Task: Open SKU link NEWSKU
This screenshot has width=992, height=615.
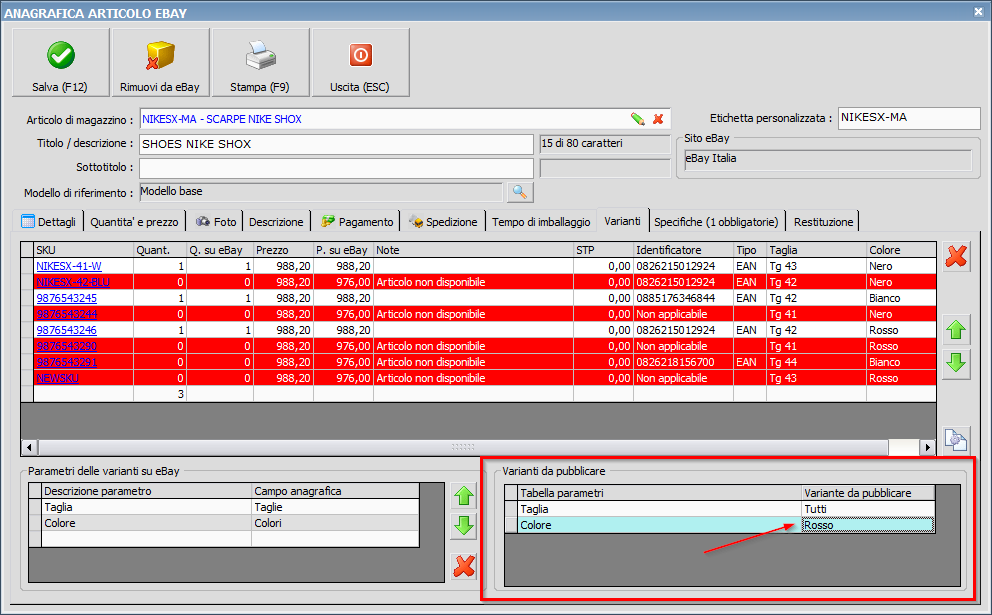Action: coord(58,378)
